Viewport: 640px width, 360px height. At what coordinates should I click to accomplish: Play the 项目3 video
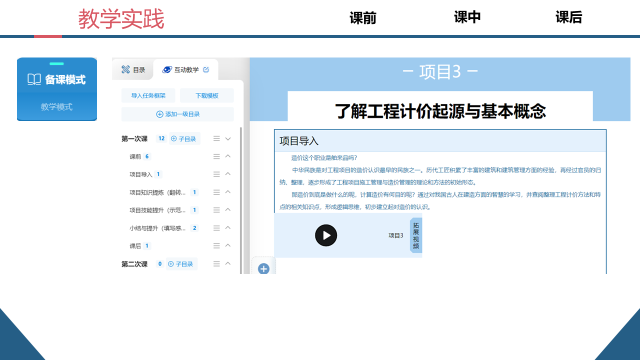point(326,236)
